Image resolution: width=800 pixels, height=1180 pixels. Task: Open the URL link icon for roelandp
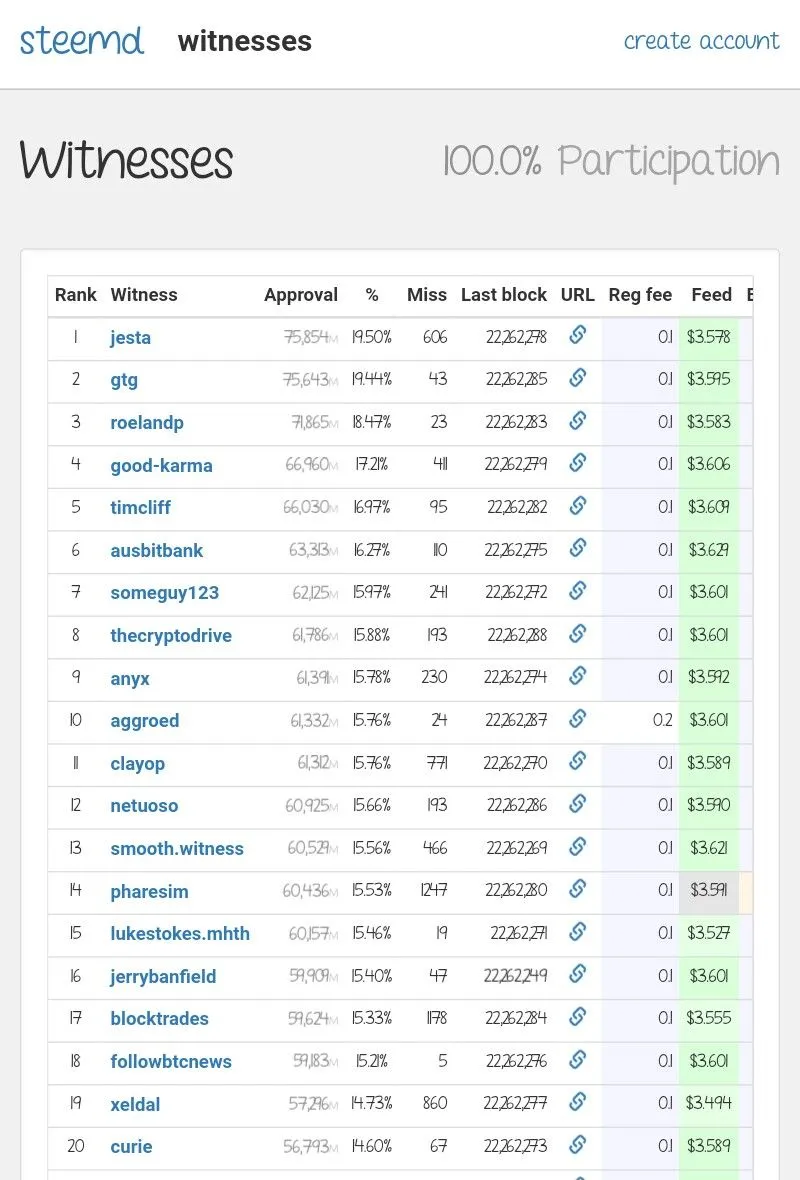577,420
